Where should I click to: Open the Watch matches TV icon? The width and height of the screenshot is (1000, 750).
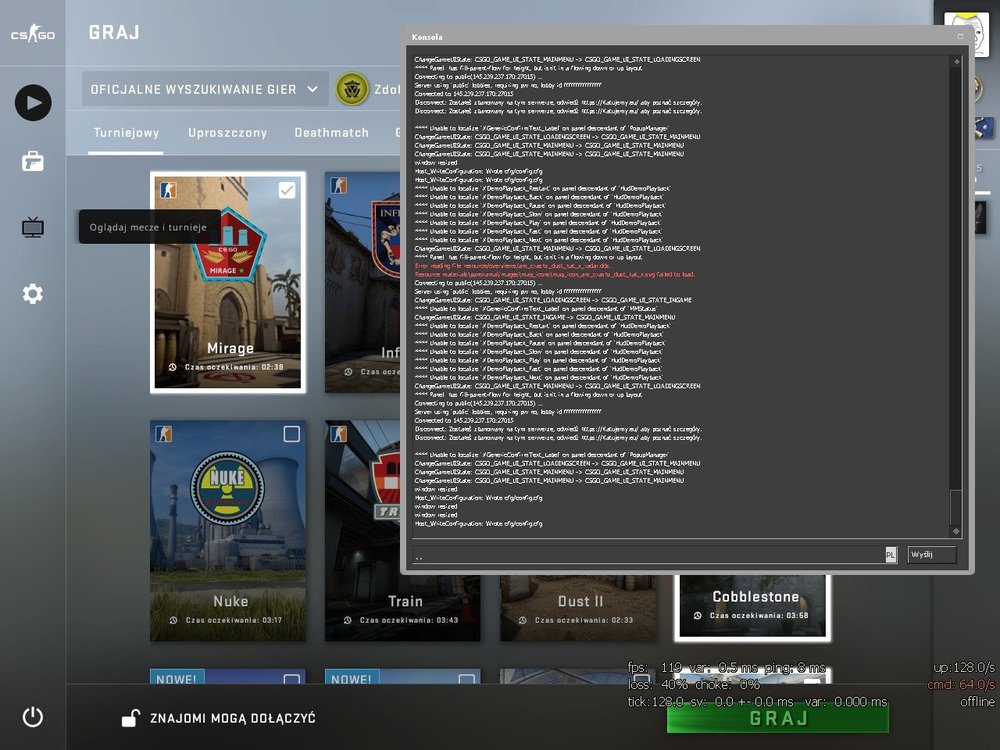33,227
